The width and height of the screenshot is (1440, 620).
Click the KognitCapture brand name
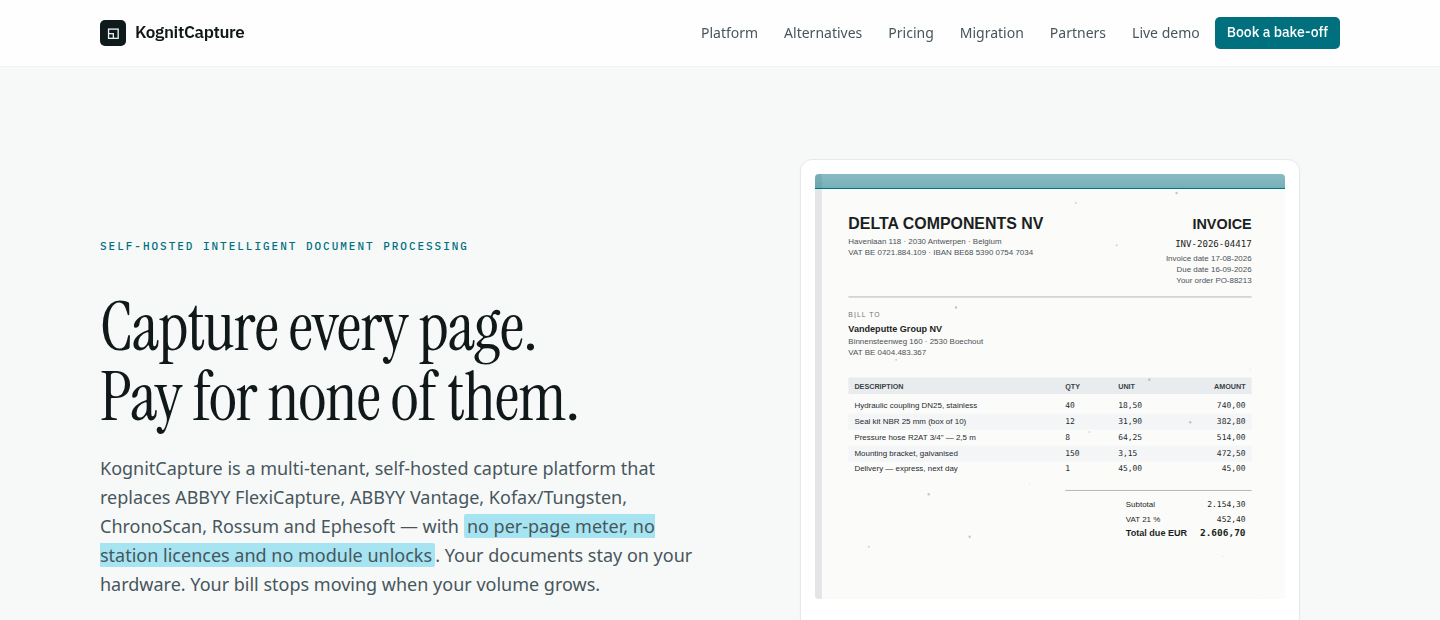[x=190, y=33]
